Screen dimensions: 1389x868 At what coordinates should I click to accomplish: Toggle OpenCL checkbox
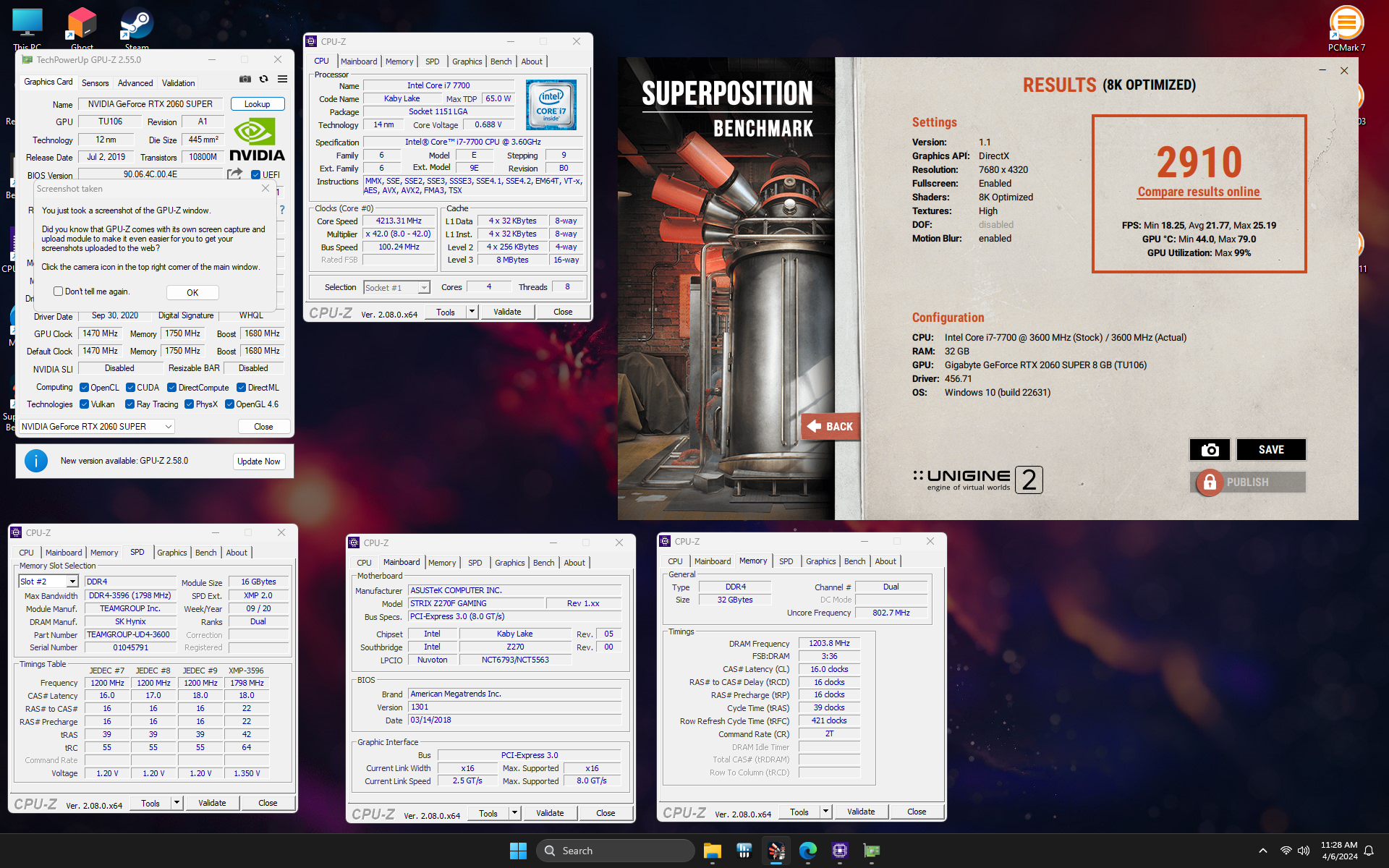pyautogui.click(x=84, y=388)
